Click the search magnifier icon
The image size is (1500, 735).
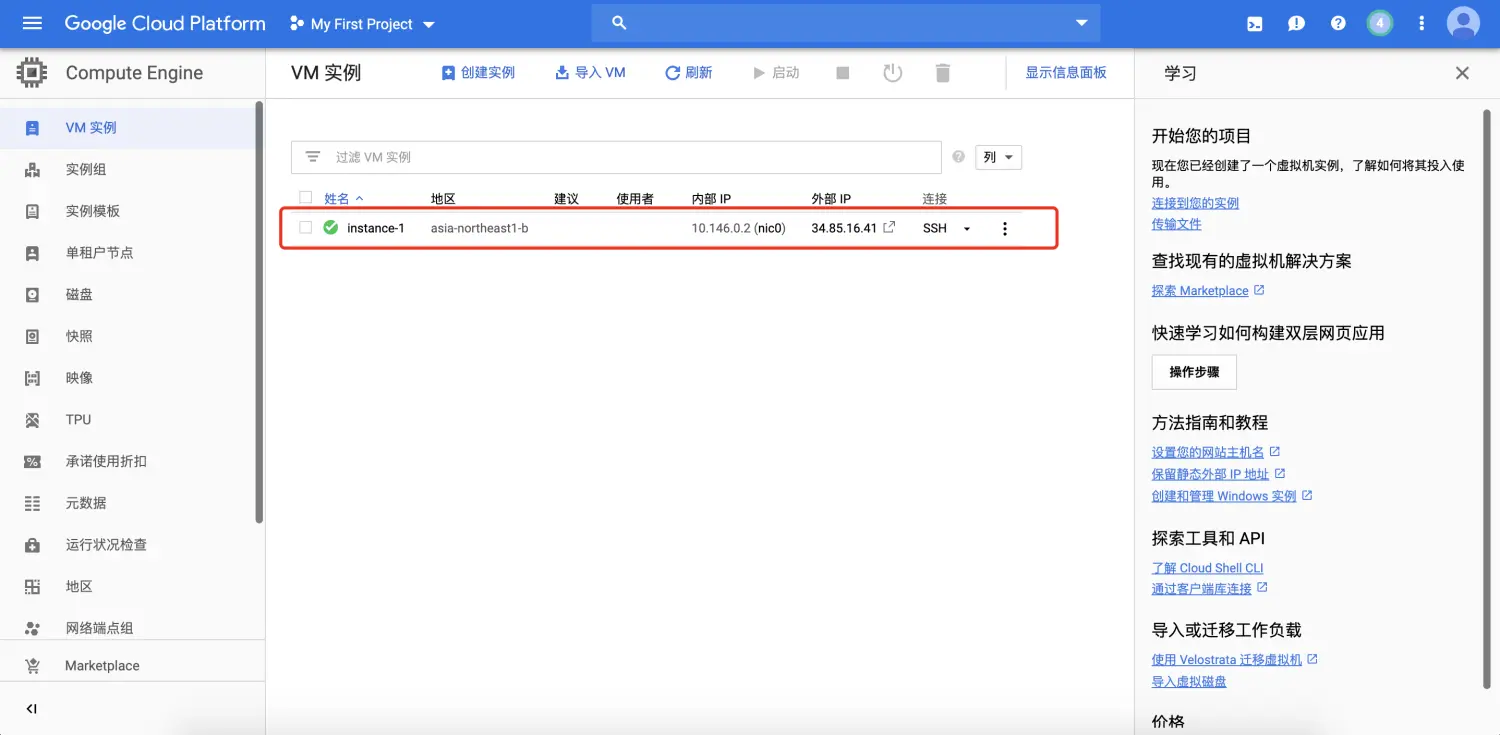pos(619,23)
